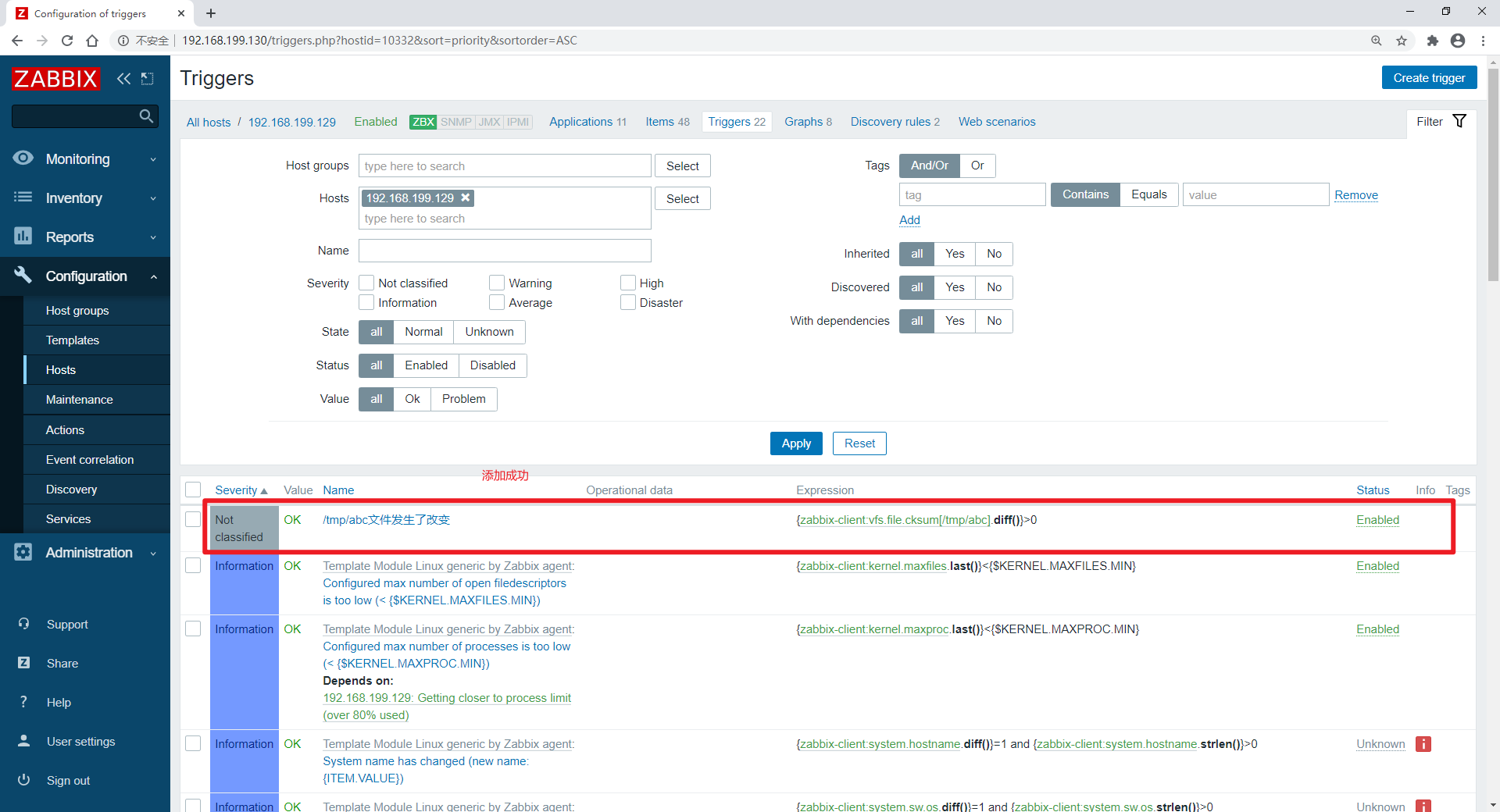The image size is (1500, 812).
Task: Open a new browser tab
Action: point(211,13)
